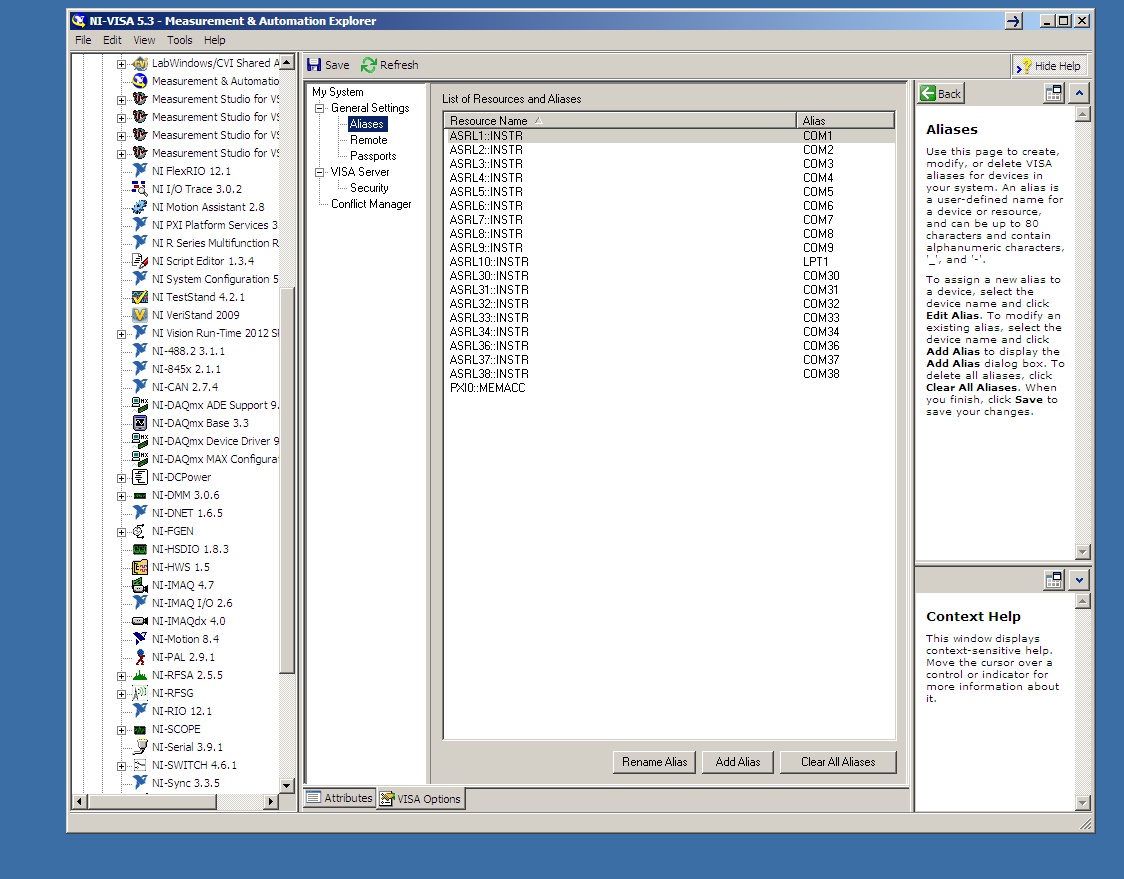Click the NI-DCPower icon
The height and width of the screenshot is (879, 1124).
point(140,477)
